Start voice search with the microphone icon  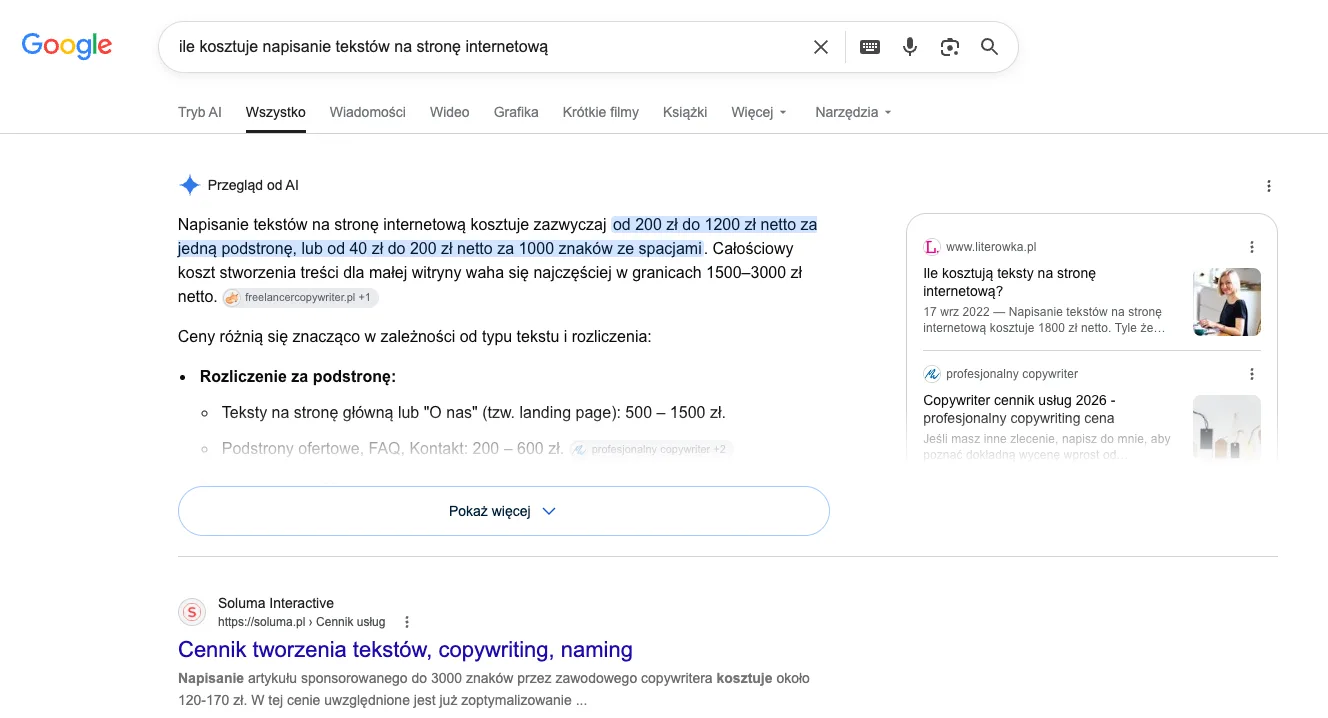(910, 47)
